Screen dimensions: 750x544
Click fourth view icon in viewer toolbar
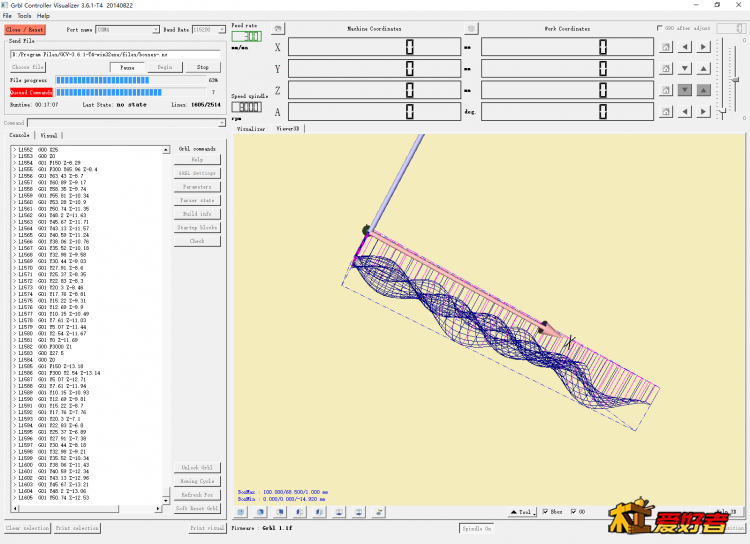coord(299,512)
